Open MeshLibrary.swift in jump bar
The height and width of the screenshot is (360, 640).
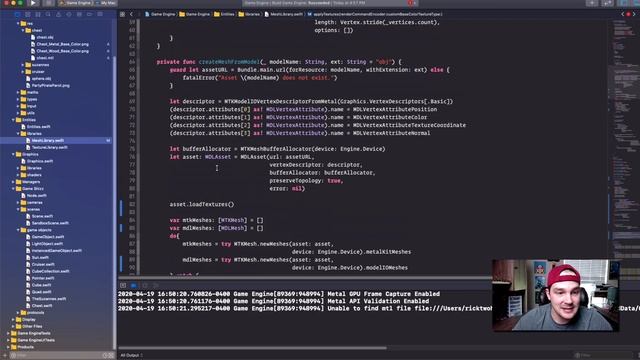tap(283, 14)
